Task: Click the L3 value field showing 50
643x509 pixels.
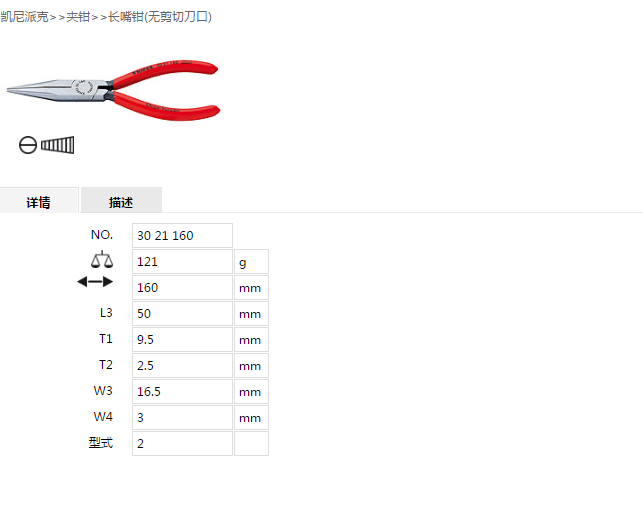Action: pyautogui.click(x=182, y=314)
